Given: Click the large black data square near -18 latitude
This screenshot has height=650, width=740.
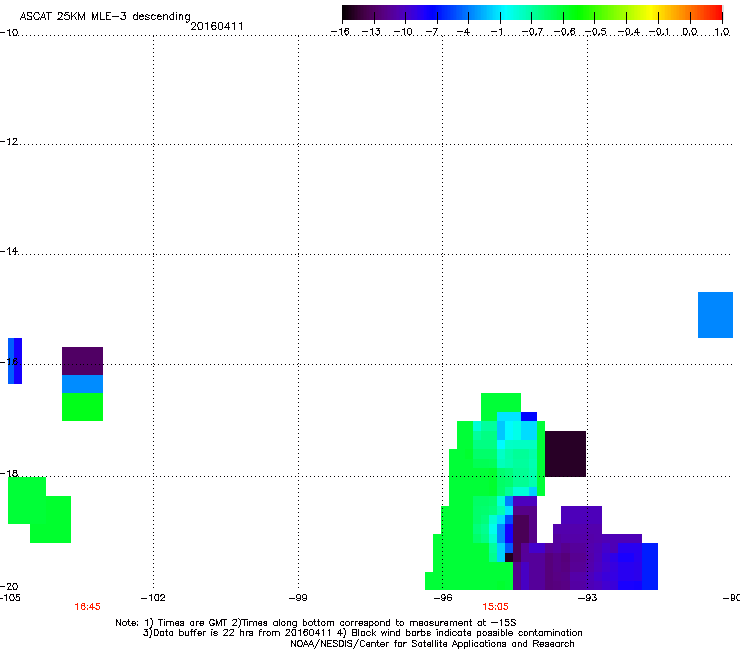Looking at the screenshot, I should (x=565, y=454).
